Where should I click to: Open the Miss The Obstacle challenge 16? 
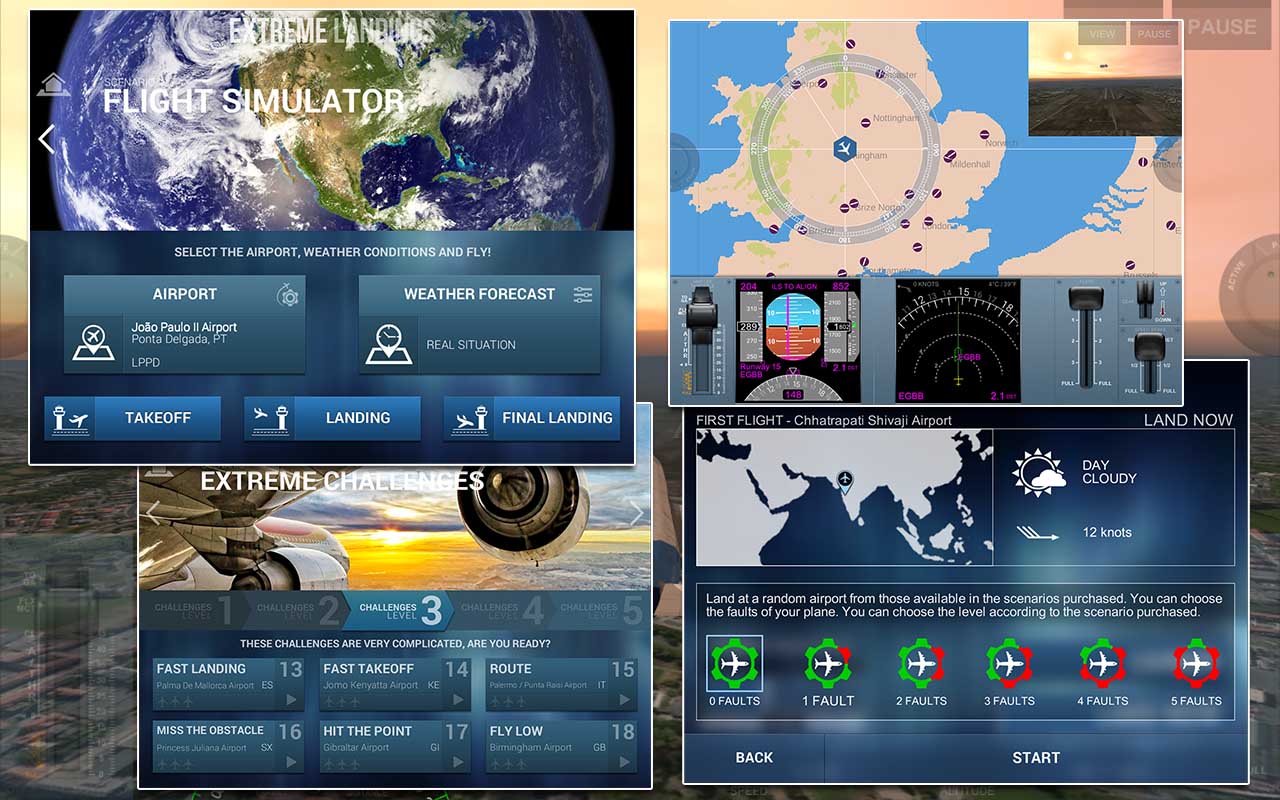(228, 746)
